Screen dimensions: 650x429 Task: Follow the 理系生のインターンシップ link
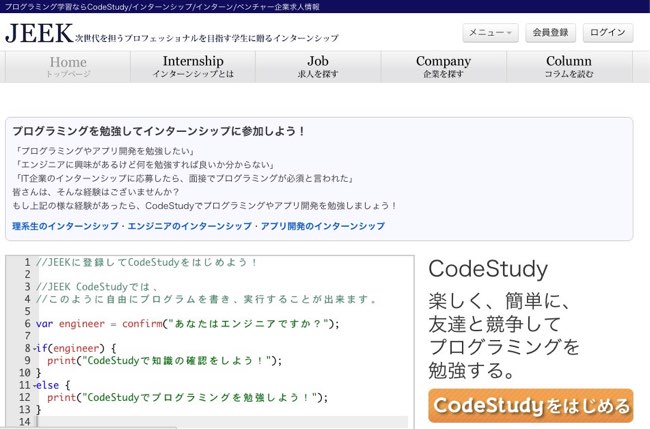65,226
